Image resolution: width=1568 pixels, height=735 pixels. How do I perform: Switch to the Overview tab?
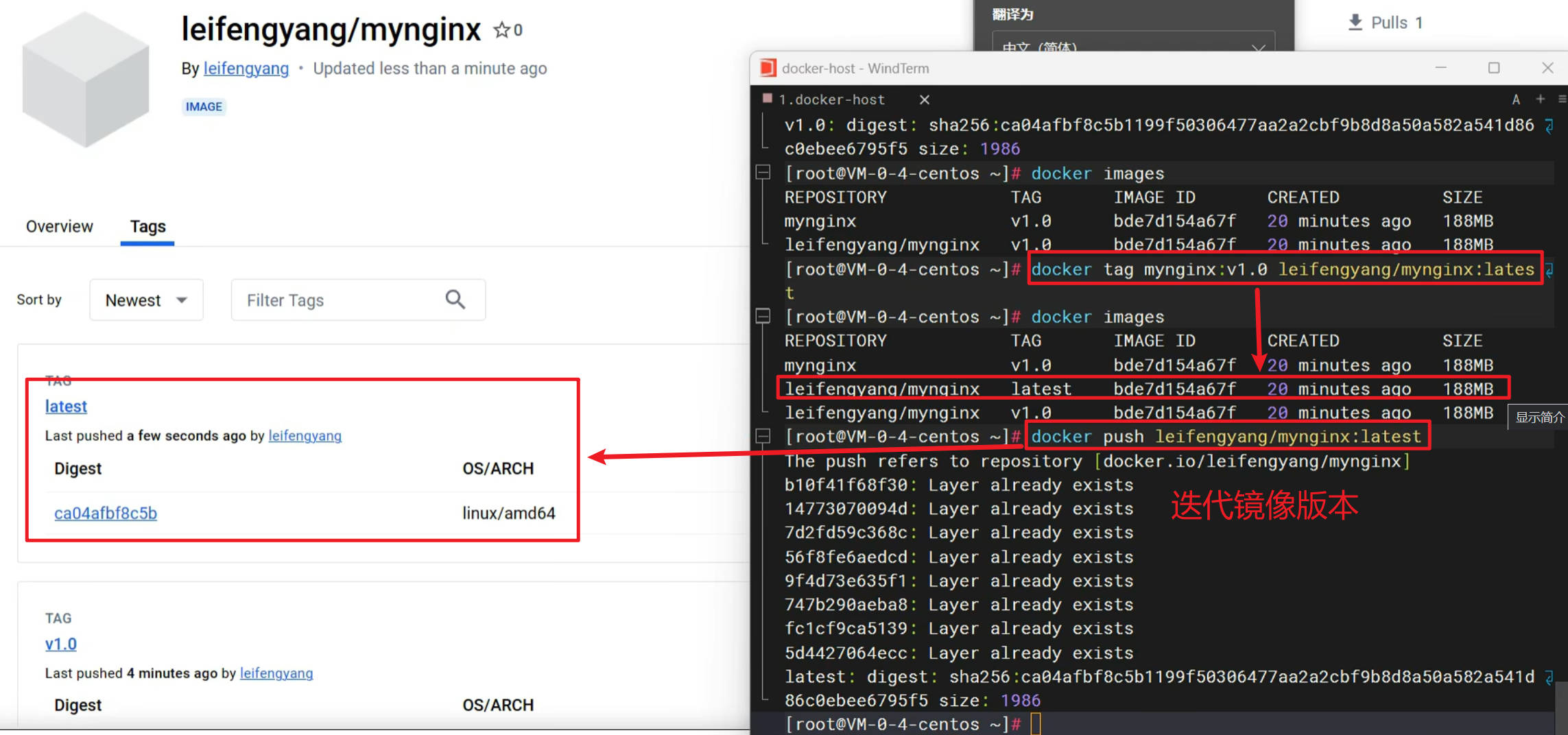click(60, 226)
